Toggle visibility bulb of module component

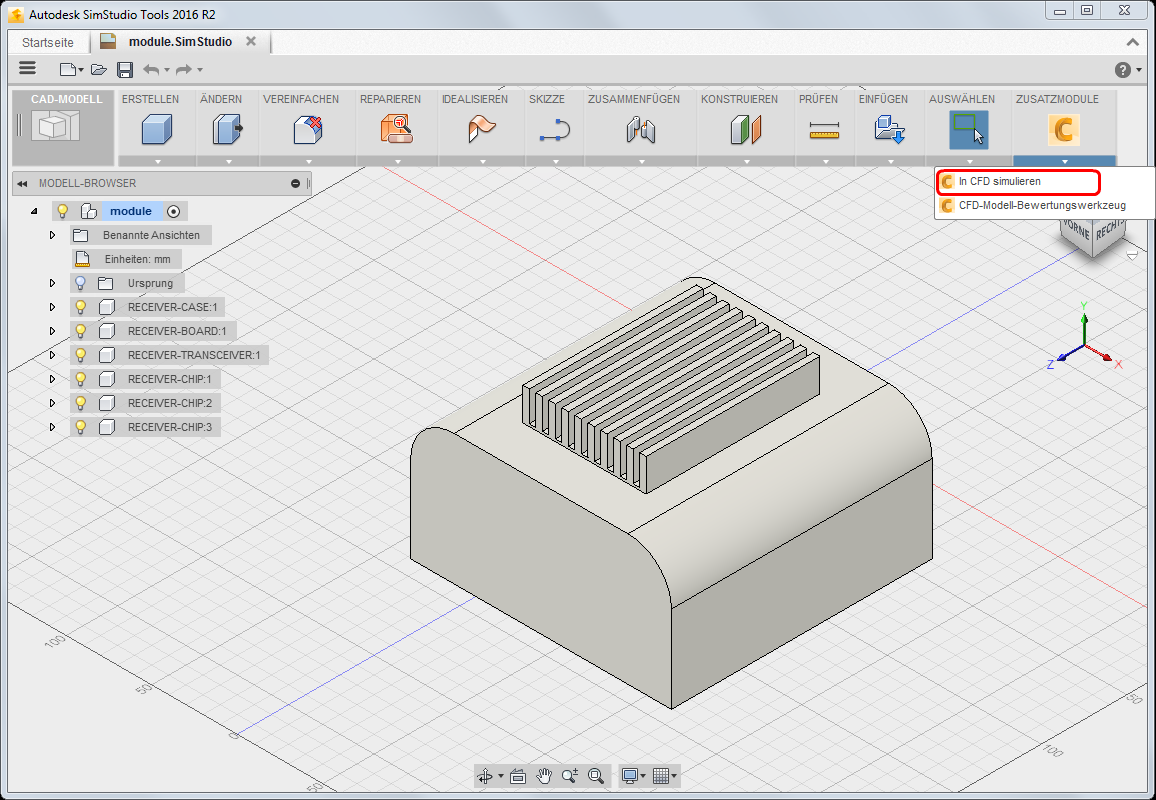[63, 211]
